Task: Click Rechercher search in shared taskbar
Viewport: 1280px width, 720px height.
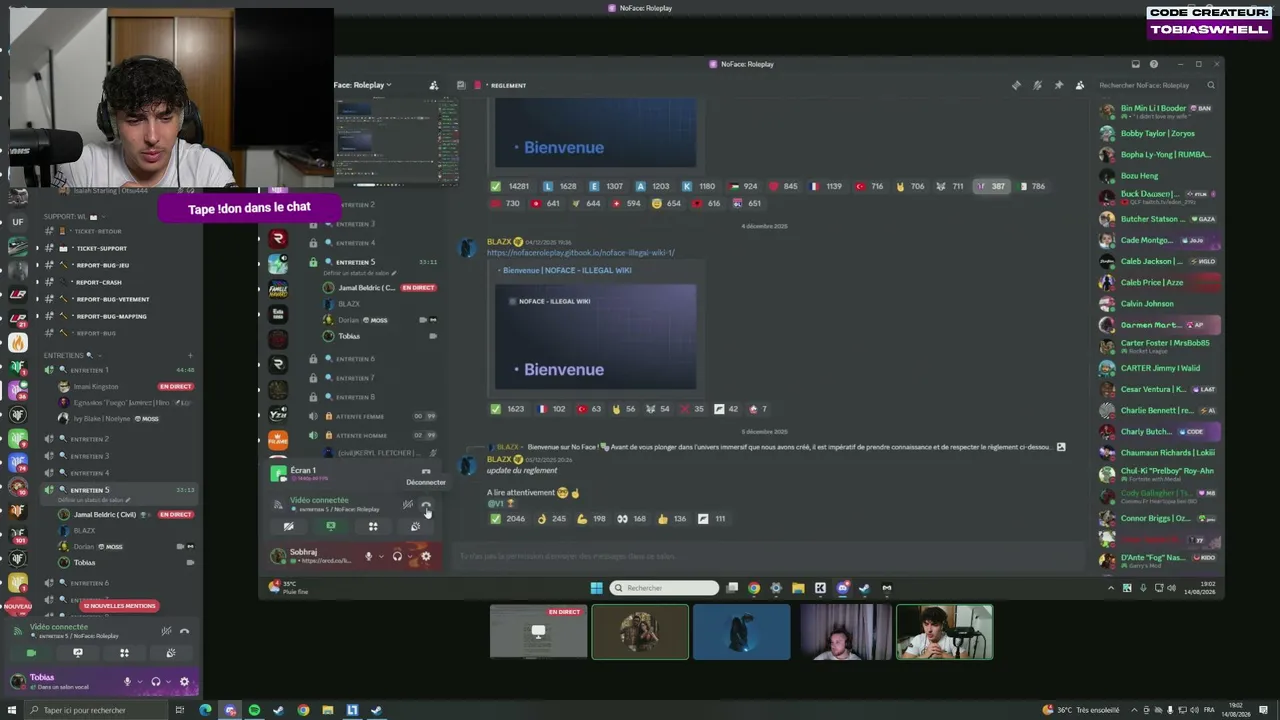Action: click(x=664, y=588)
